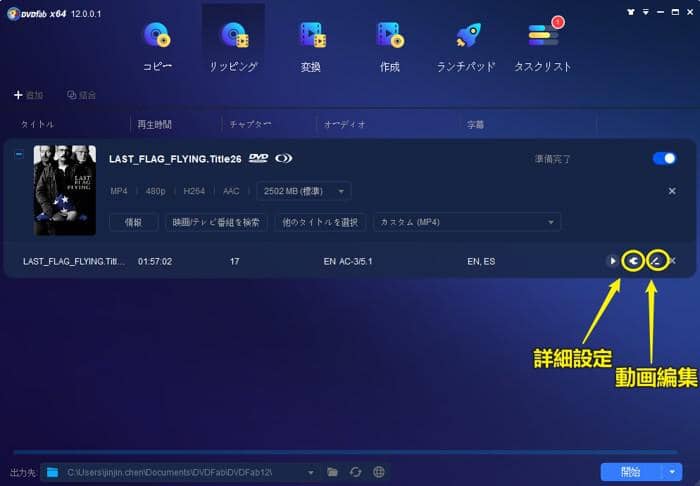Click the AAC audio codec label
The width and height of the screenshot is (700, 486).
coord(231,191)
